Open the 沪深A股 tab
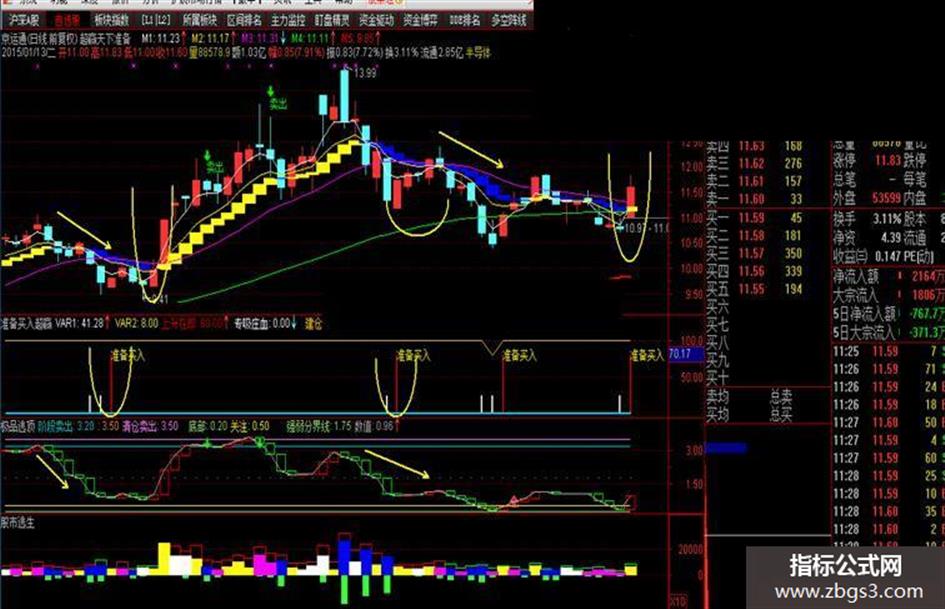The image size is (945, 609). (x=24, y=20)
